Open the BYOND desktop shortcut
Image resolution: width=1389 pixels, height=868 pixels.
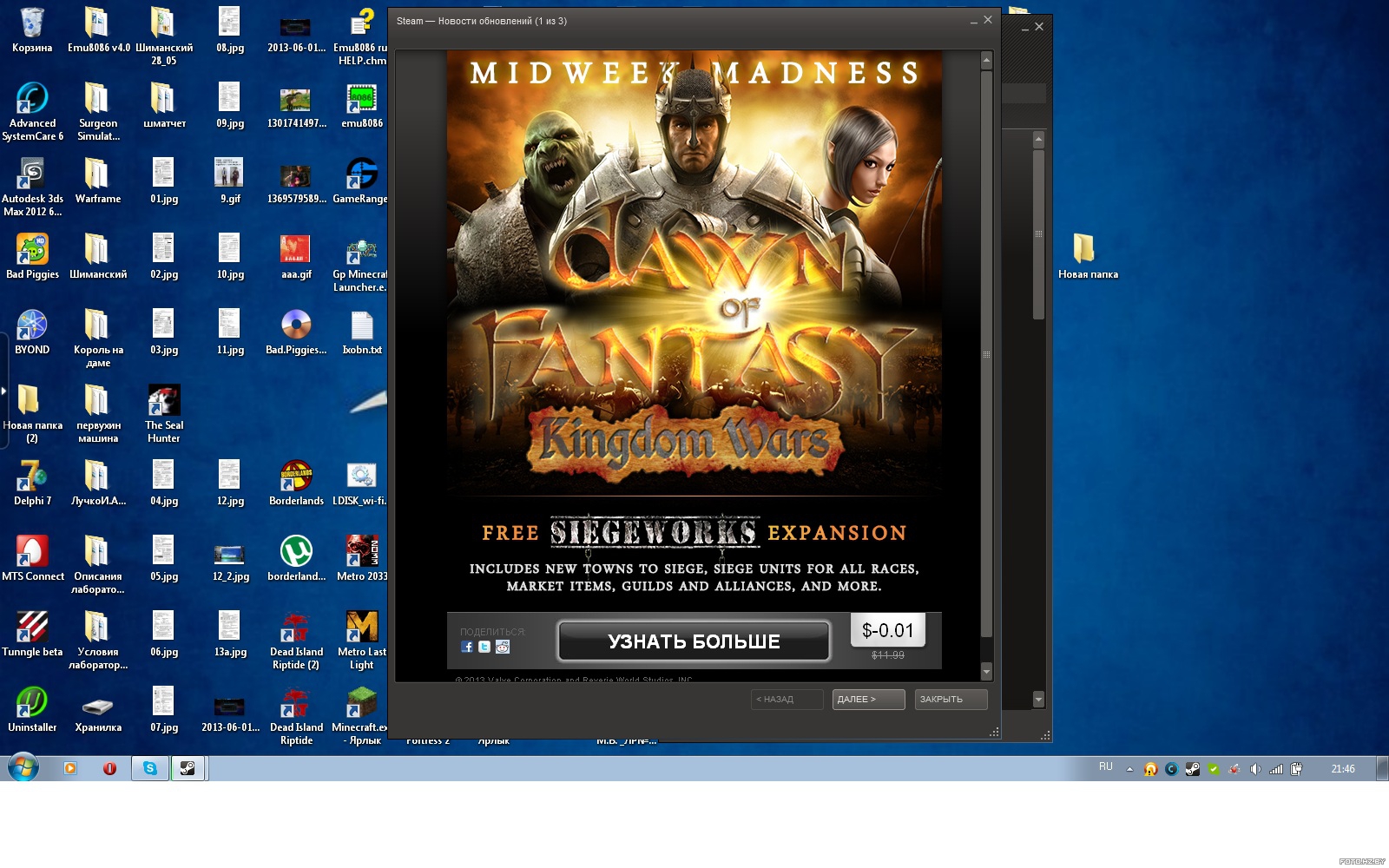pos(32,332)
